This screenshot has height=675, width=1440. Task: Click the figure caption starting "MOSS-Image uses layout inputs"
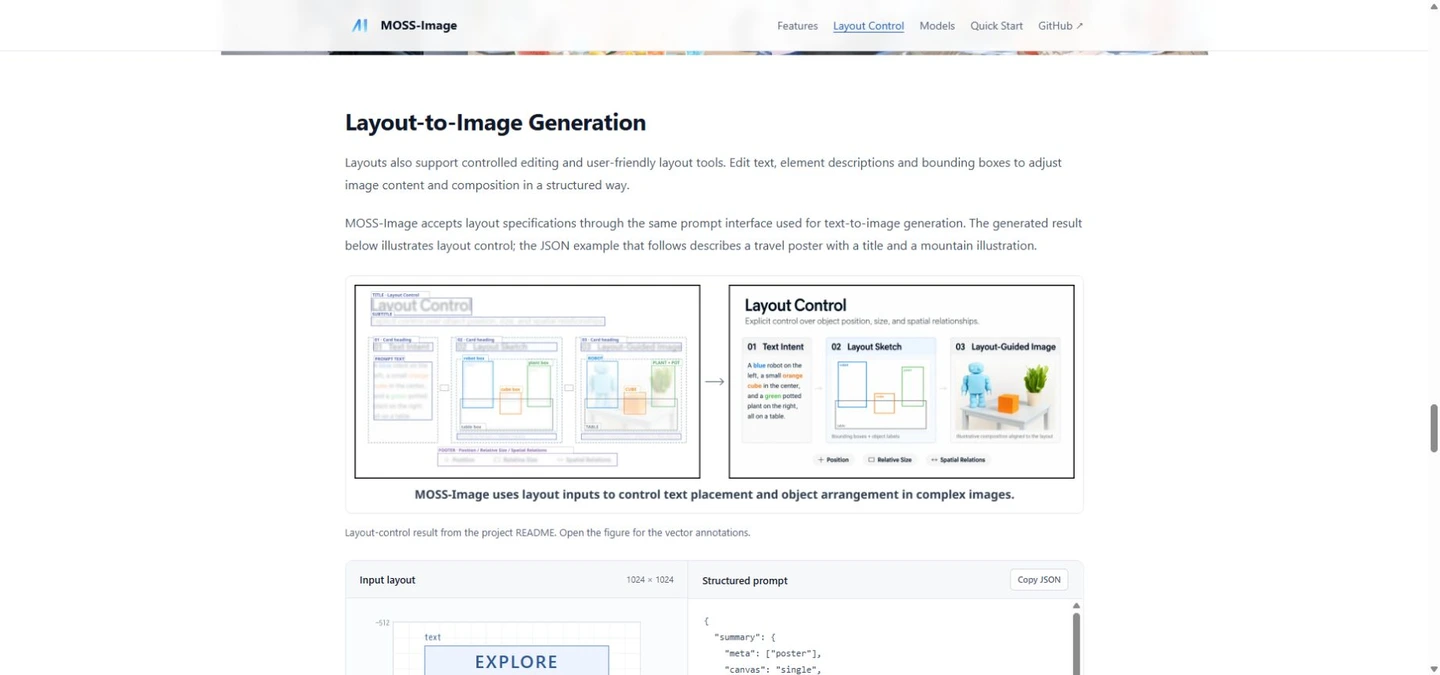tap(714, 494)
